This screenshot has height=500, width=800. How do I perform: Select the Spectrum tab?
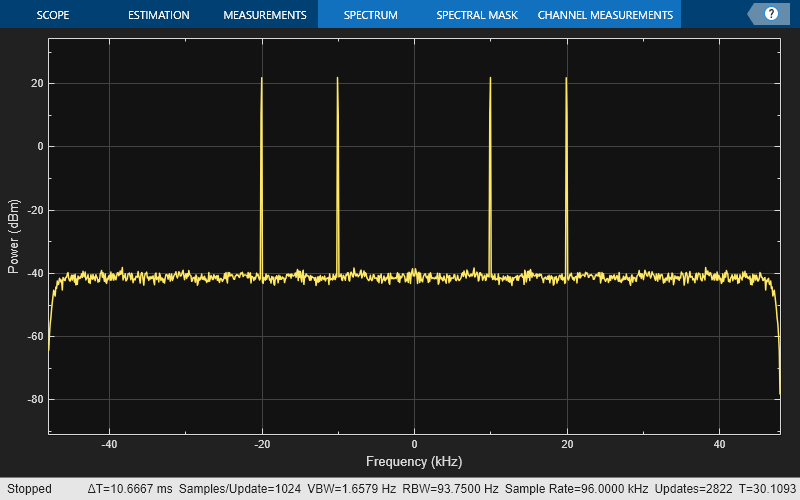[x=370, y=15]
